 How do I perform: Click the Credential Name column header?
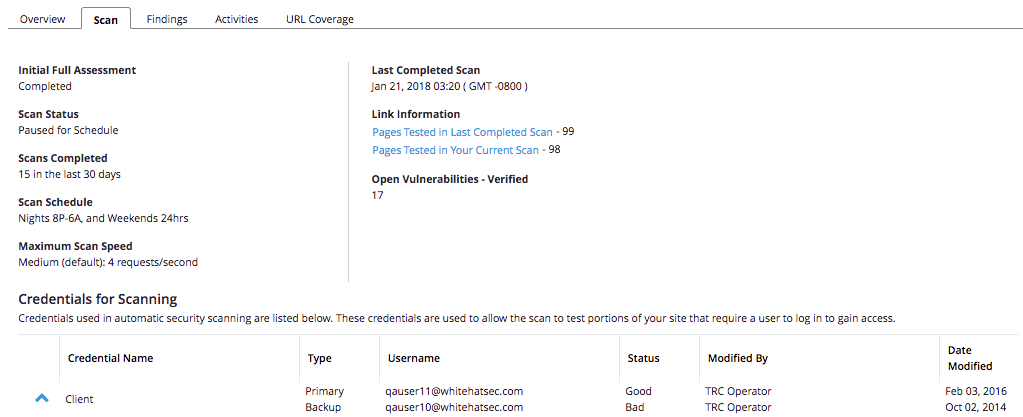pos(110,358)
